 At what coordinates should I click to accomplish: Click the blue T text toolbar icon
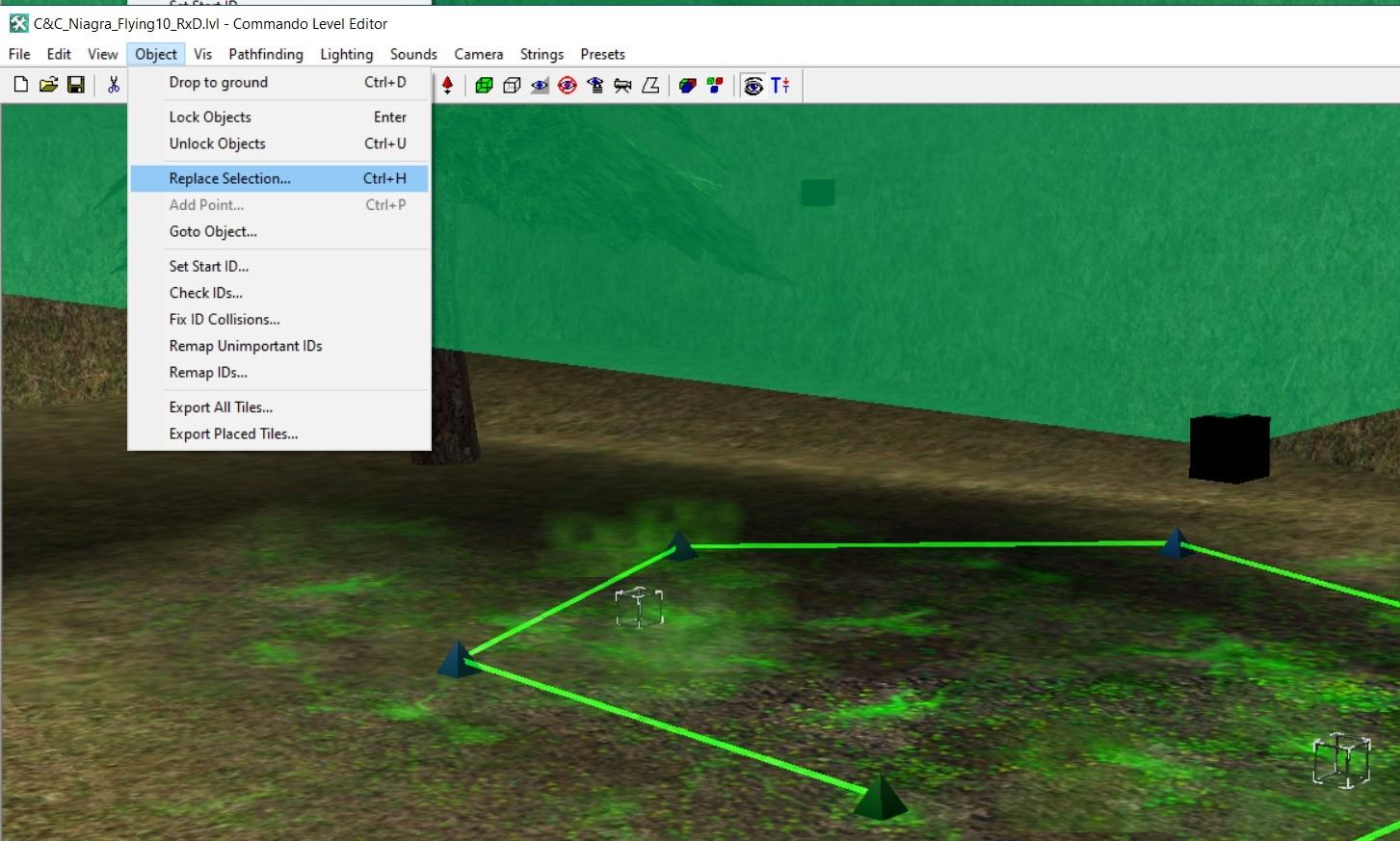point(780,86)
